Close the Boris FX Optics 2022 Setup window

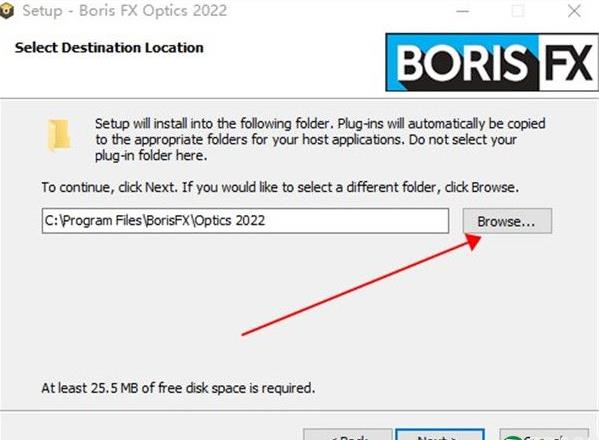[x=574, y=11]
